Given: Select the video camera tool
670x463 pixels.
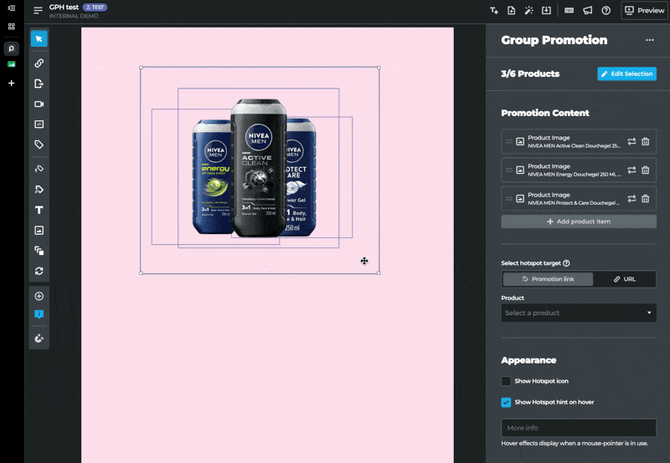Looking at the screenshot, I should [39, 104].
